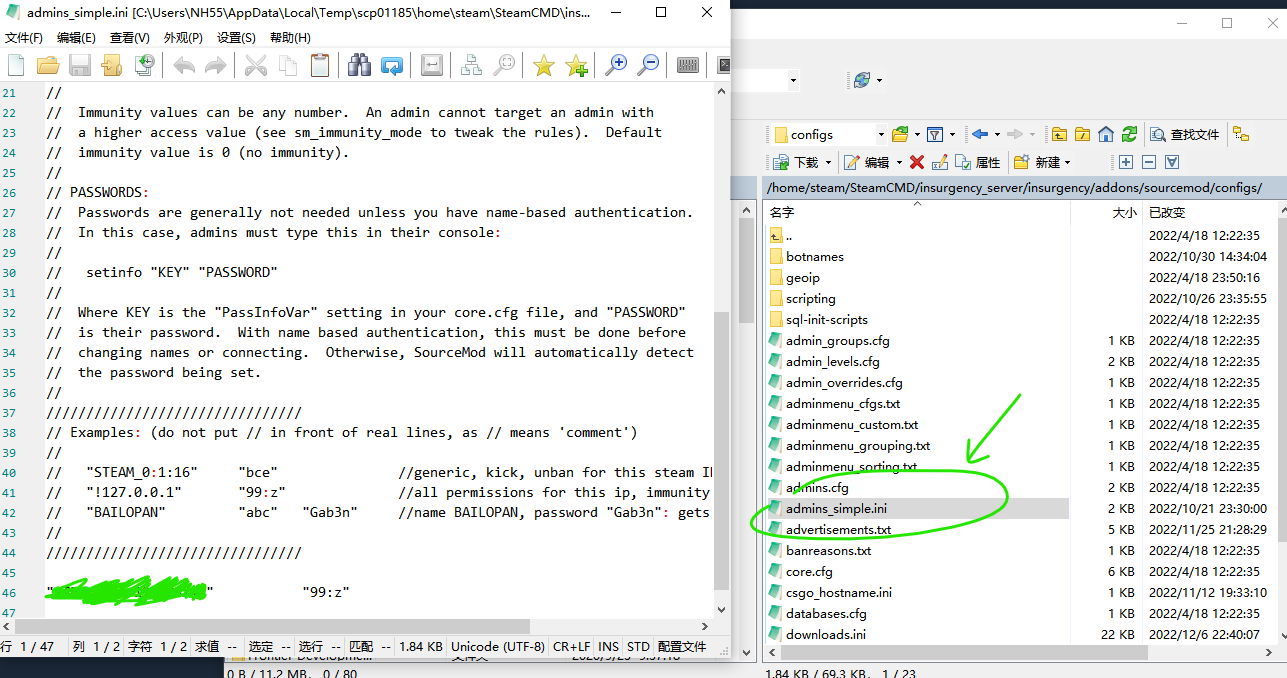This screenshot has height=678, width=1287.
Task: Select the banreasons.txt file
Action: tap(828, 551)
